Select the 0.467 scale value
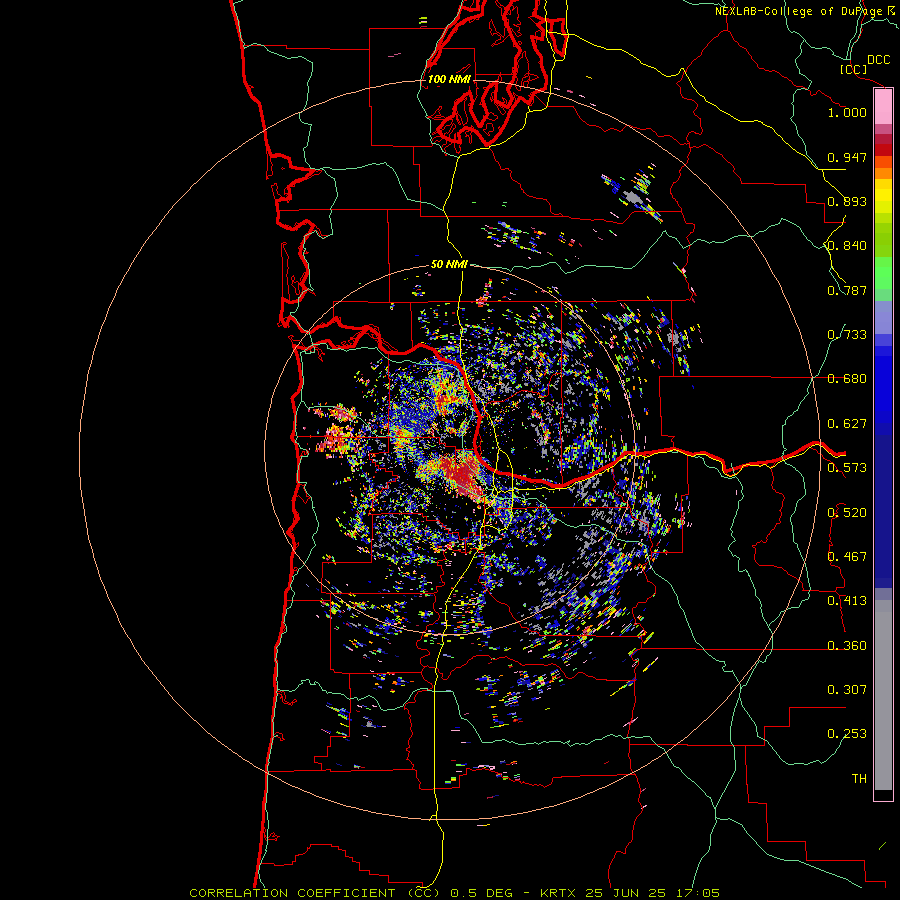This screenshot has width=900, height=900. click(x=847, y=557)
